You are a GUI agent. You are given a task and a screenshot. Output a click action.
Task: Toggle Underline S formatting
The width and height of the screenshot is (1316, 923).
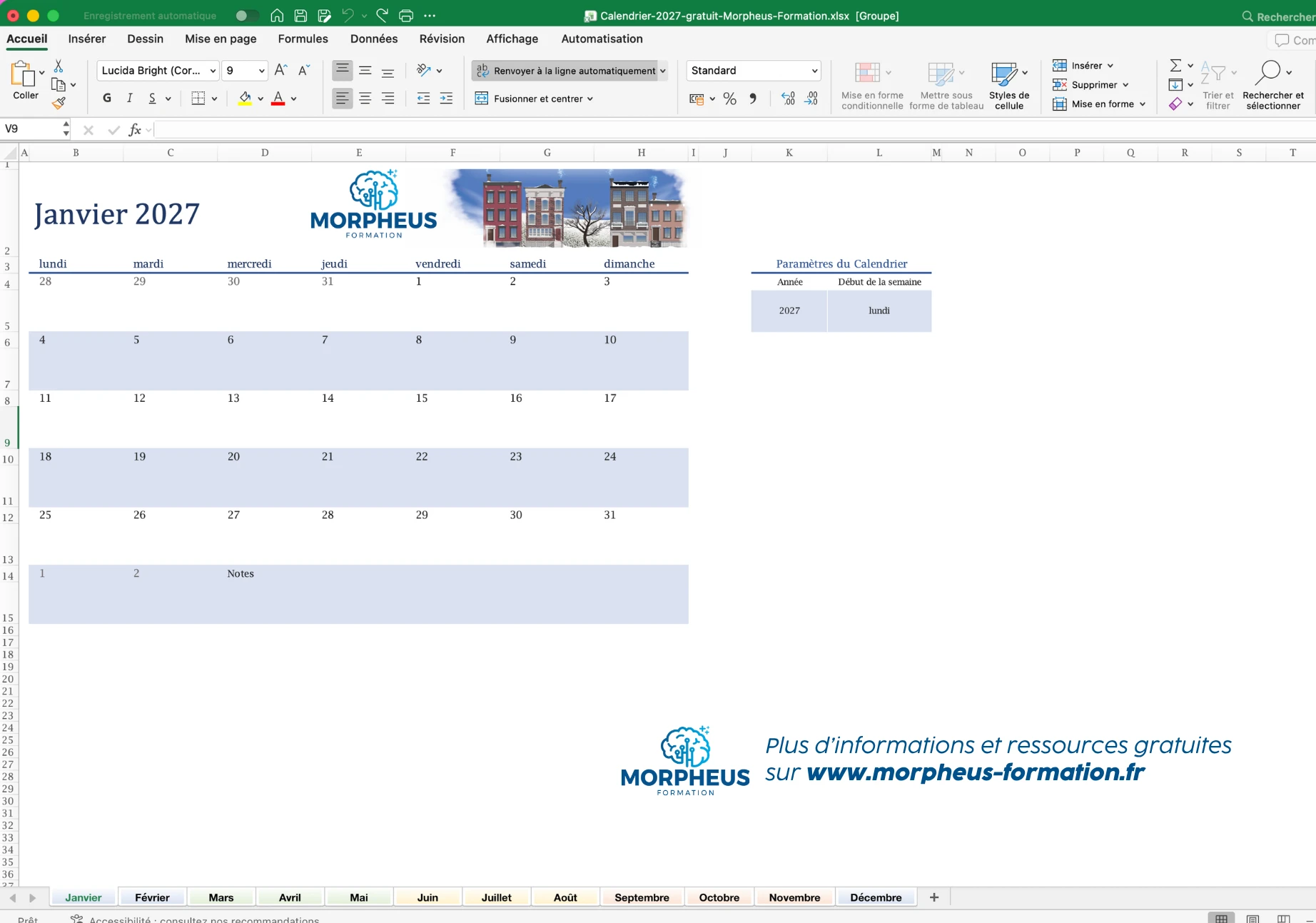click(152, 99)
